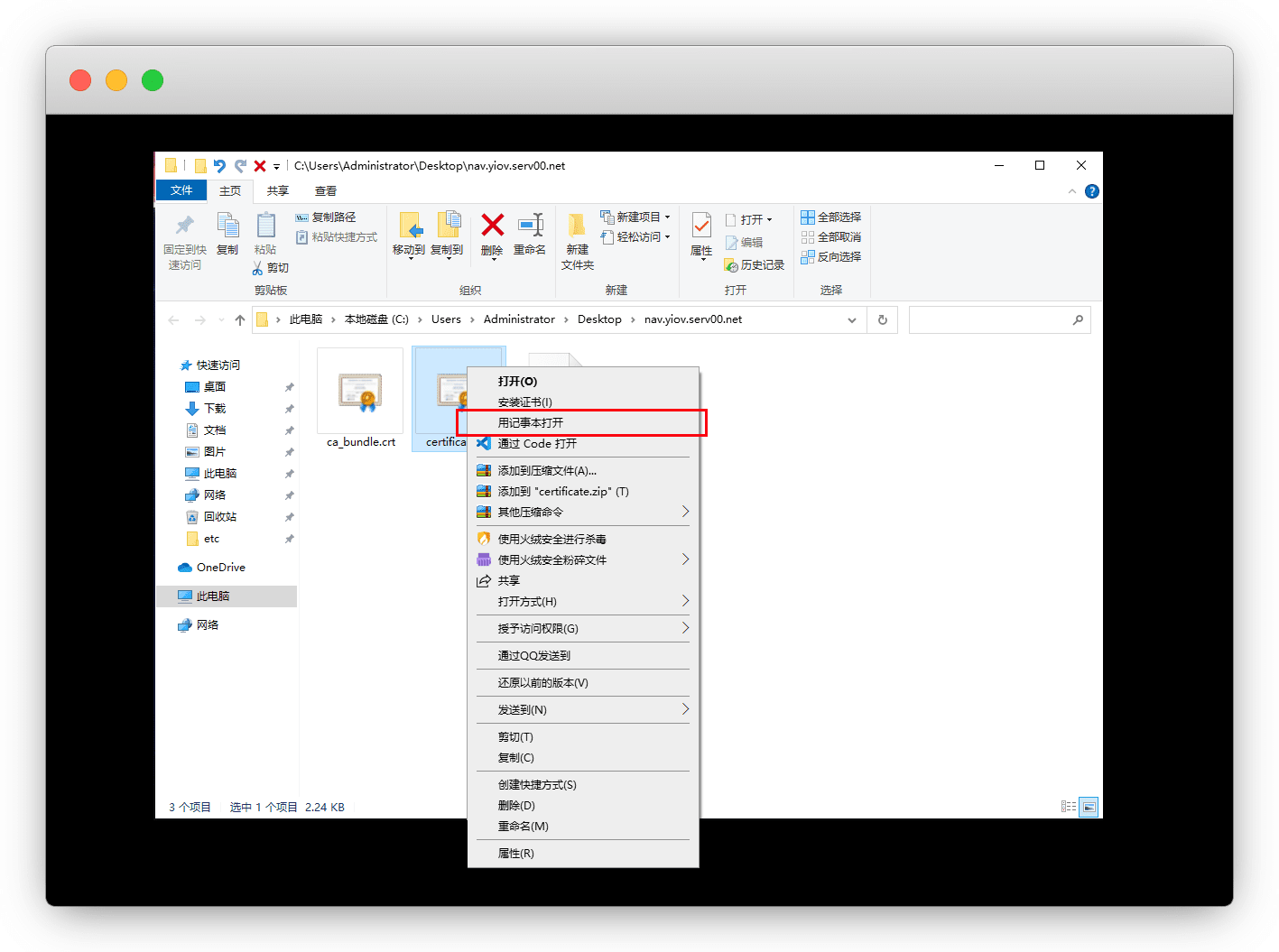Click the Copy to (复制到) ribbon icon
Screen dimensions: 1279x952
(x=447, y=226)
